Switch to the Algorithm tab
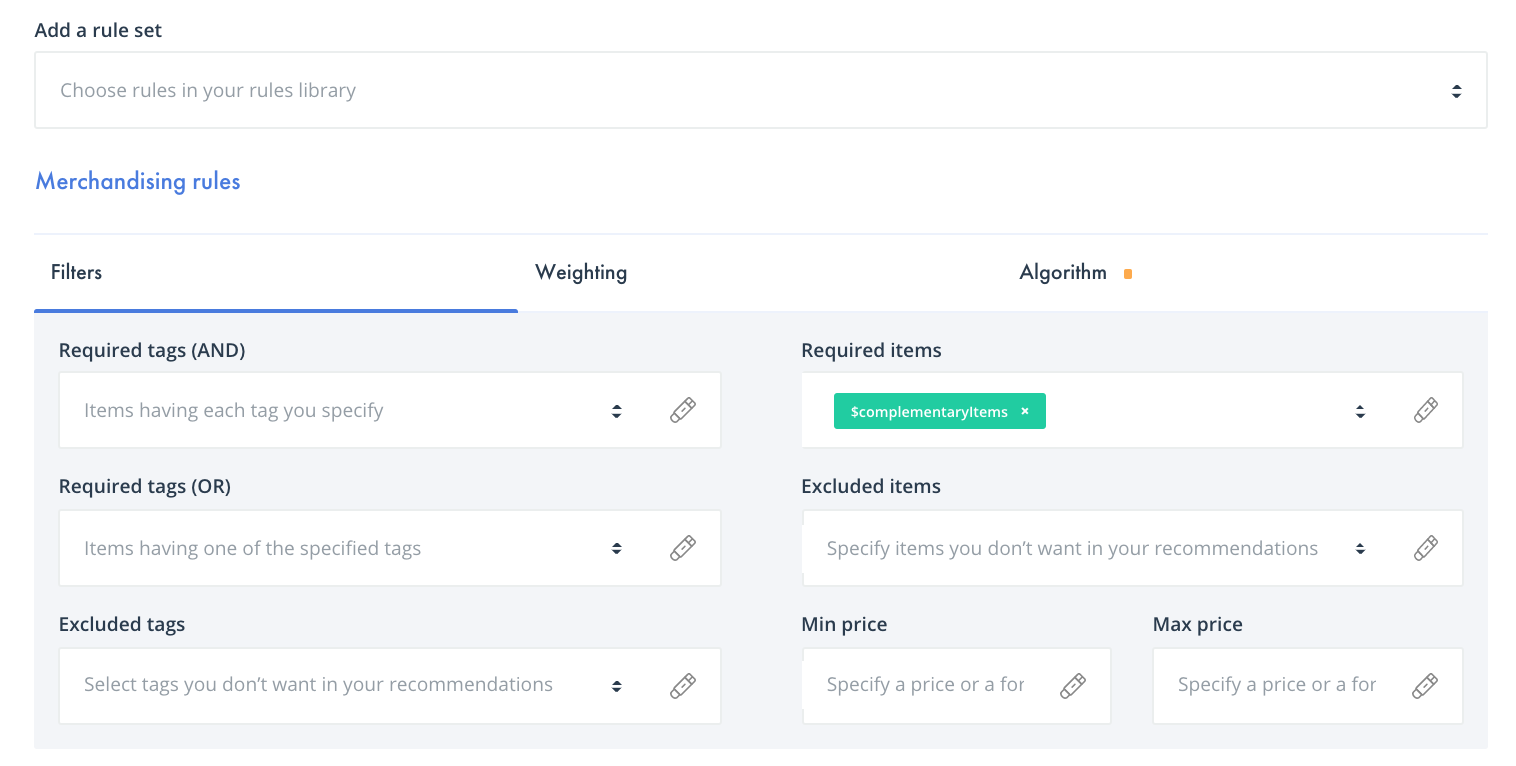This screenshot has width=1516, height=766. pos(1063,272)
